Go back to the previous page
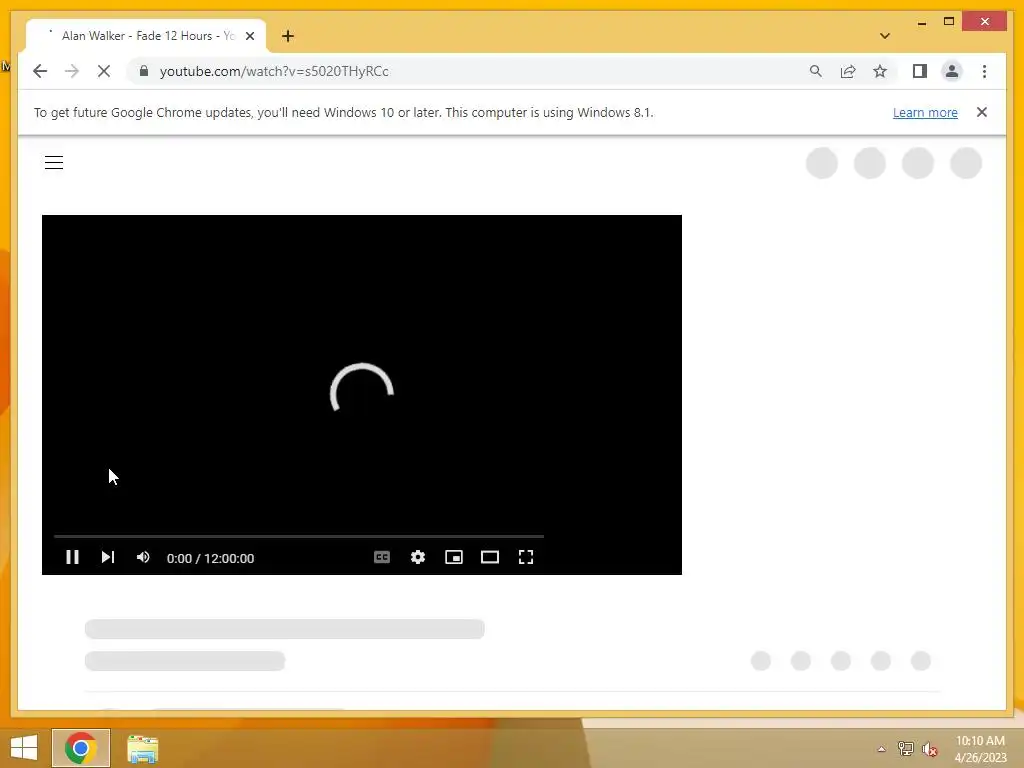Image resolution: width=1024 pixels, height=768 pixels. click(40, 71)
